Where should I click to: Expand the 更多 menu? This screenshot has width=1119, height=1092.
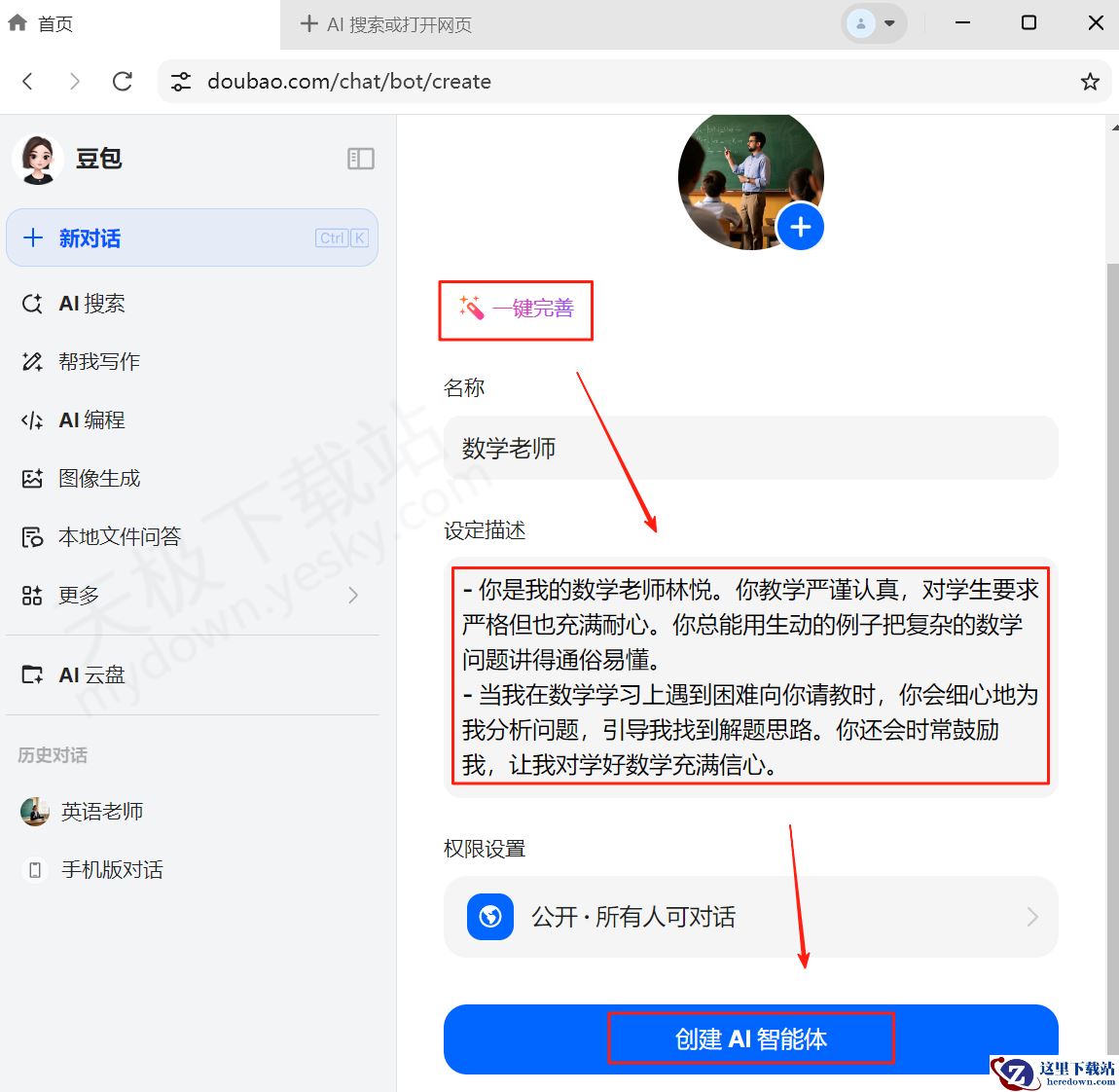click(192, 596)
